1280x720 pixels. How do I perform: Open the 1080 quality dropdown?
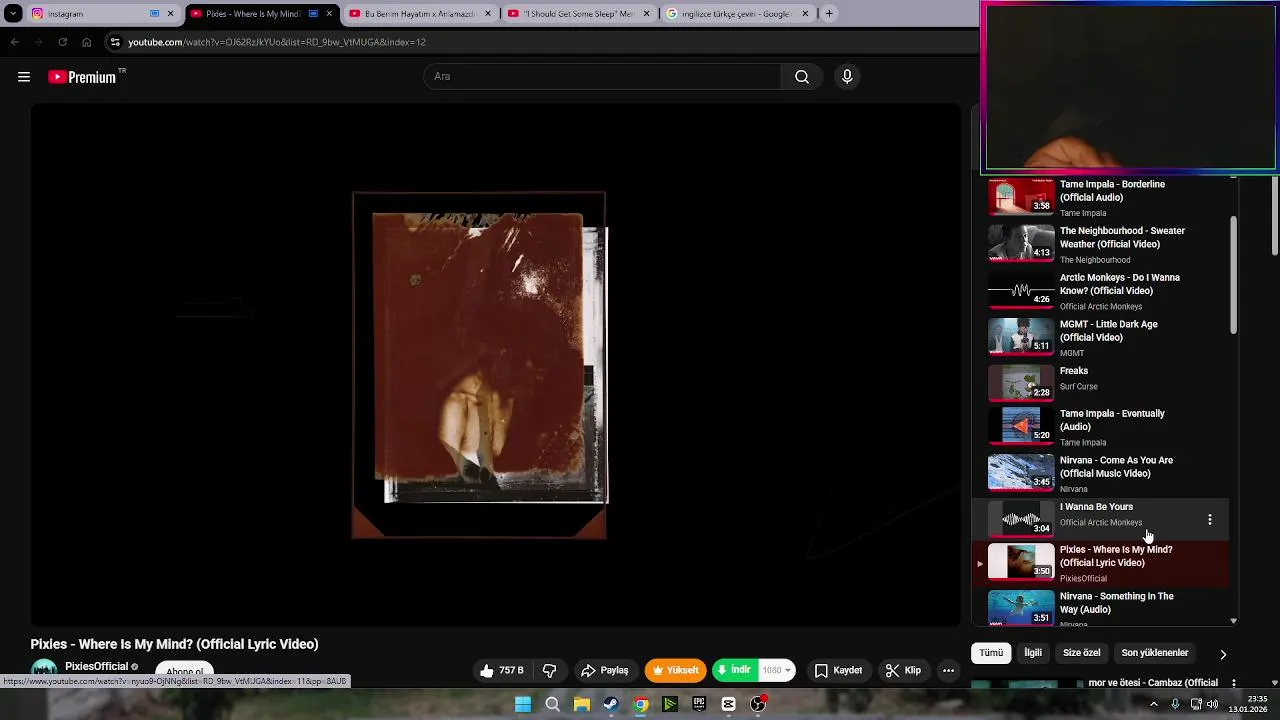pyautogui.click(x=777, y=670)
